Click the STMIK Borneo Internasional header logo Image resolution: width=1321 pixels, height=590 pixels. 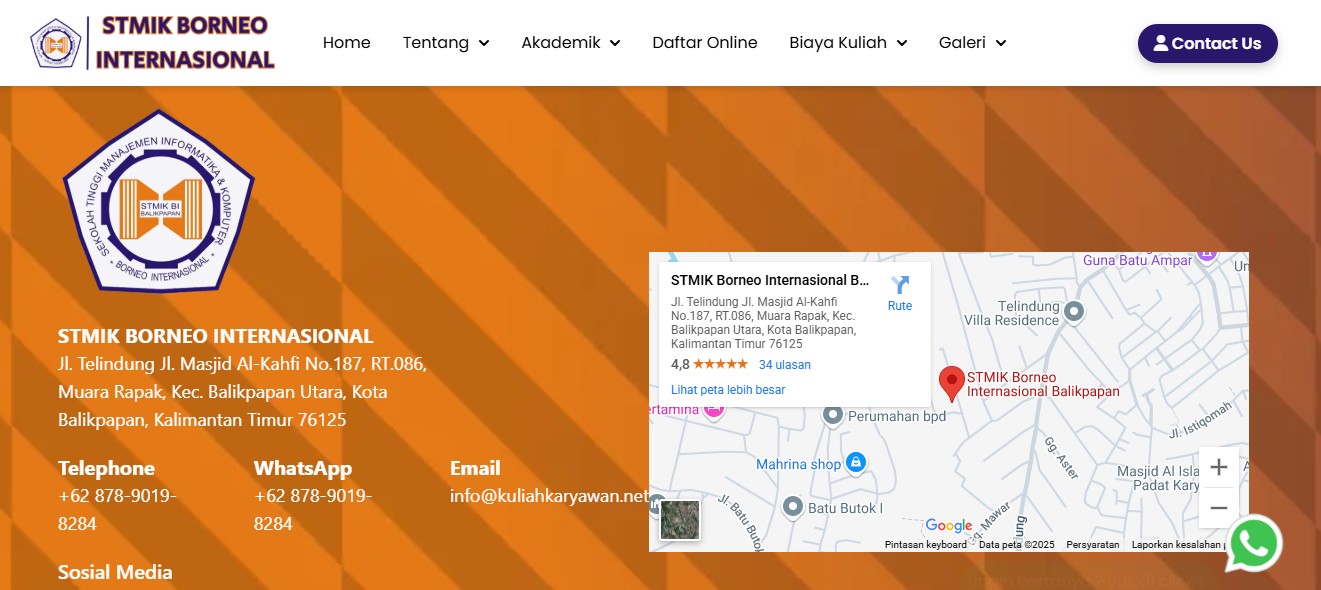(153, 43)
